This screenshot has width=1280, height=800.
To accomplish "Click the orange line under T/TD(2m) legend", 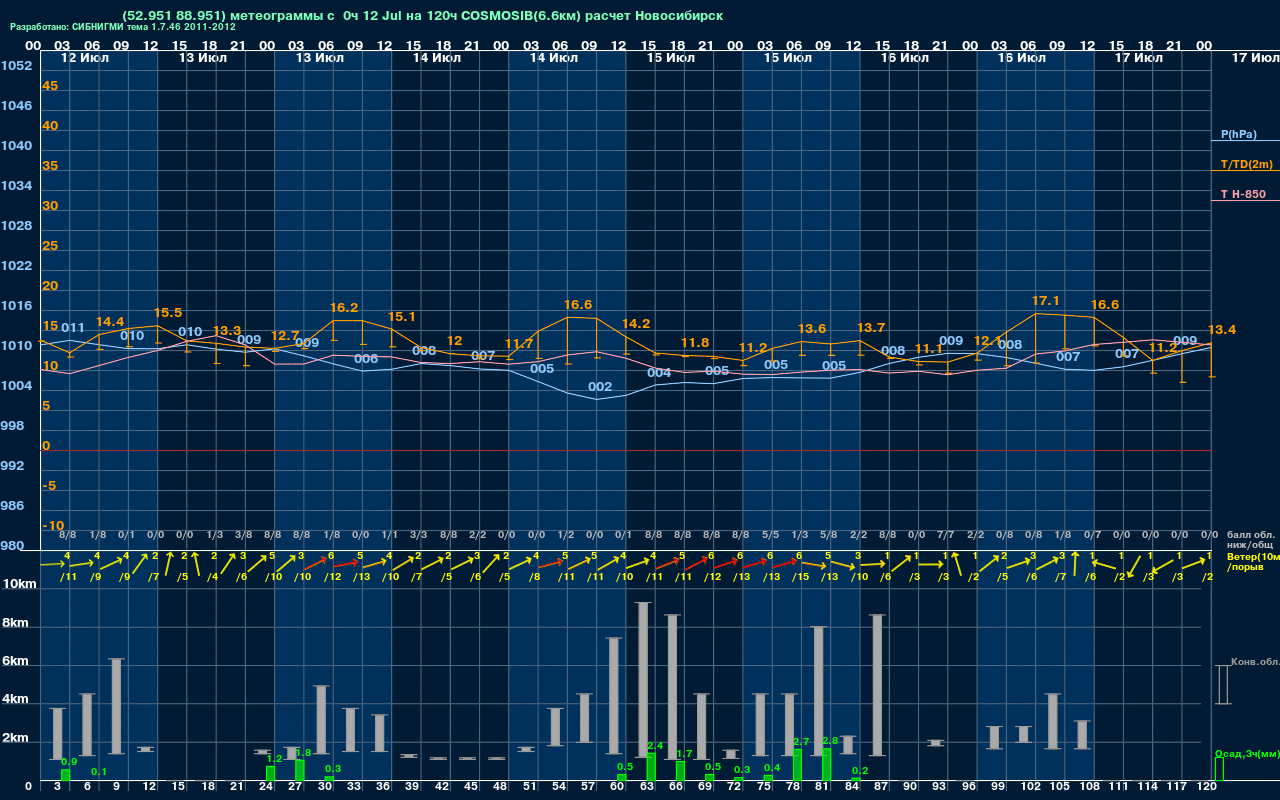I will tap(1245, 171).
